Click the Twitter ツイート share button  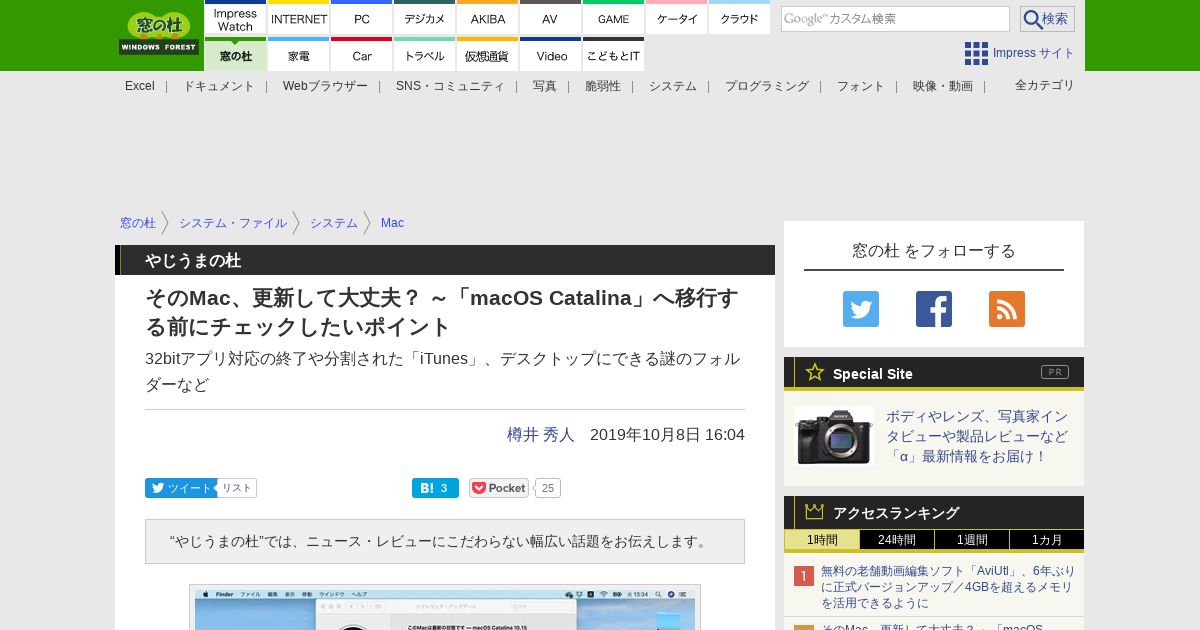(181, 488)
